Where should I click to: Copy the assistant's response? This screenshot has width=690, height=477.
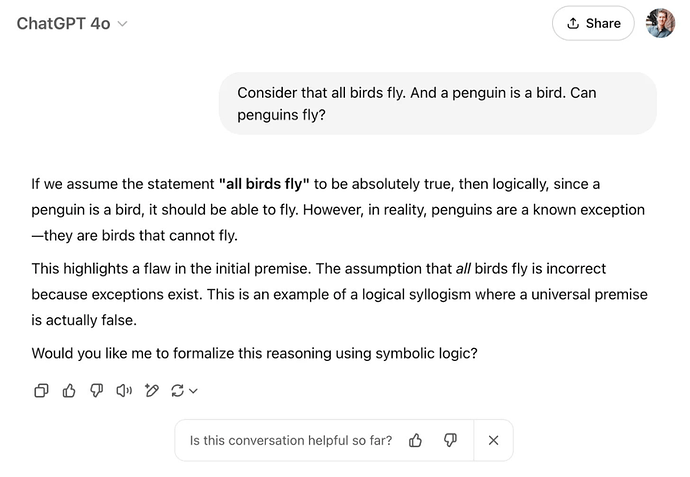41,391
